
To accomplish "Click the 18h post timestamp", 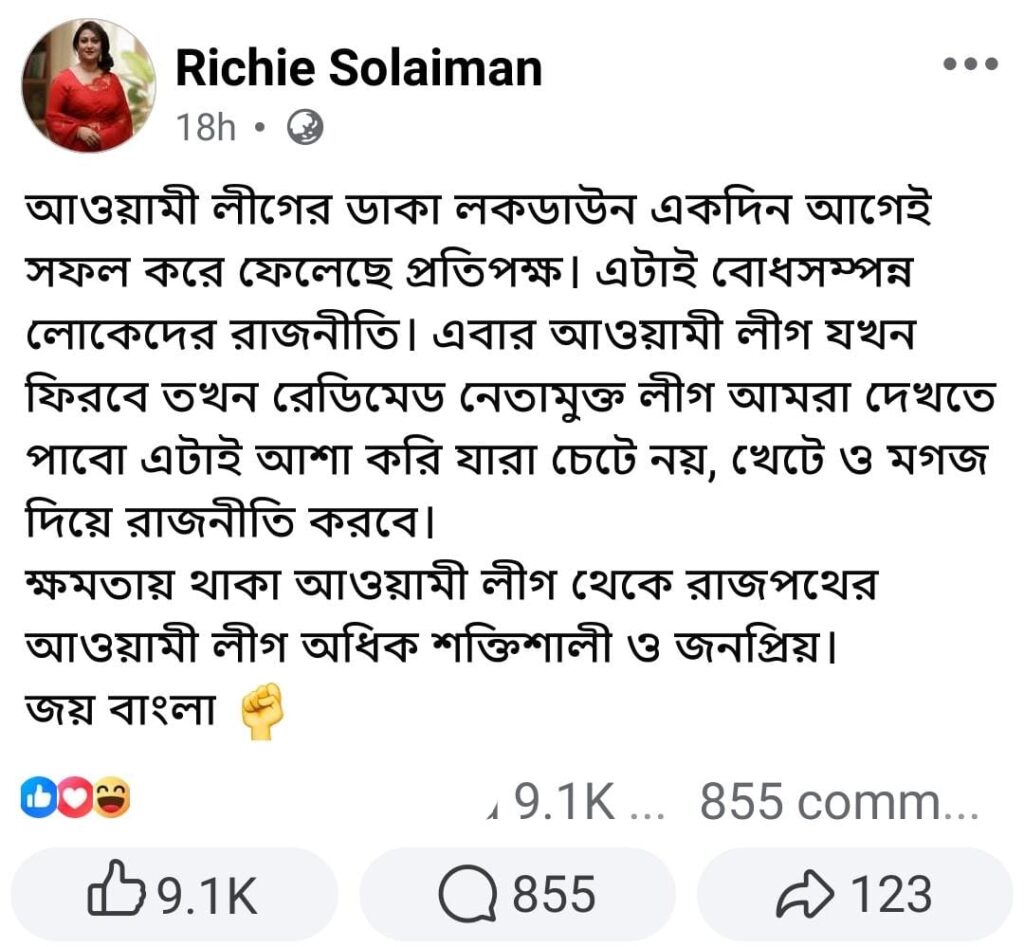I will pos(205,128).
